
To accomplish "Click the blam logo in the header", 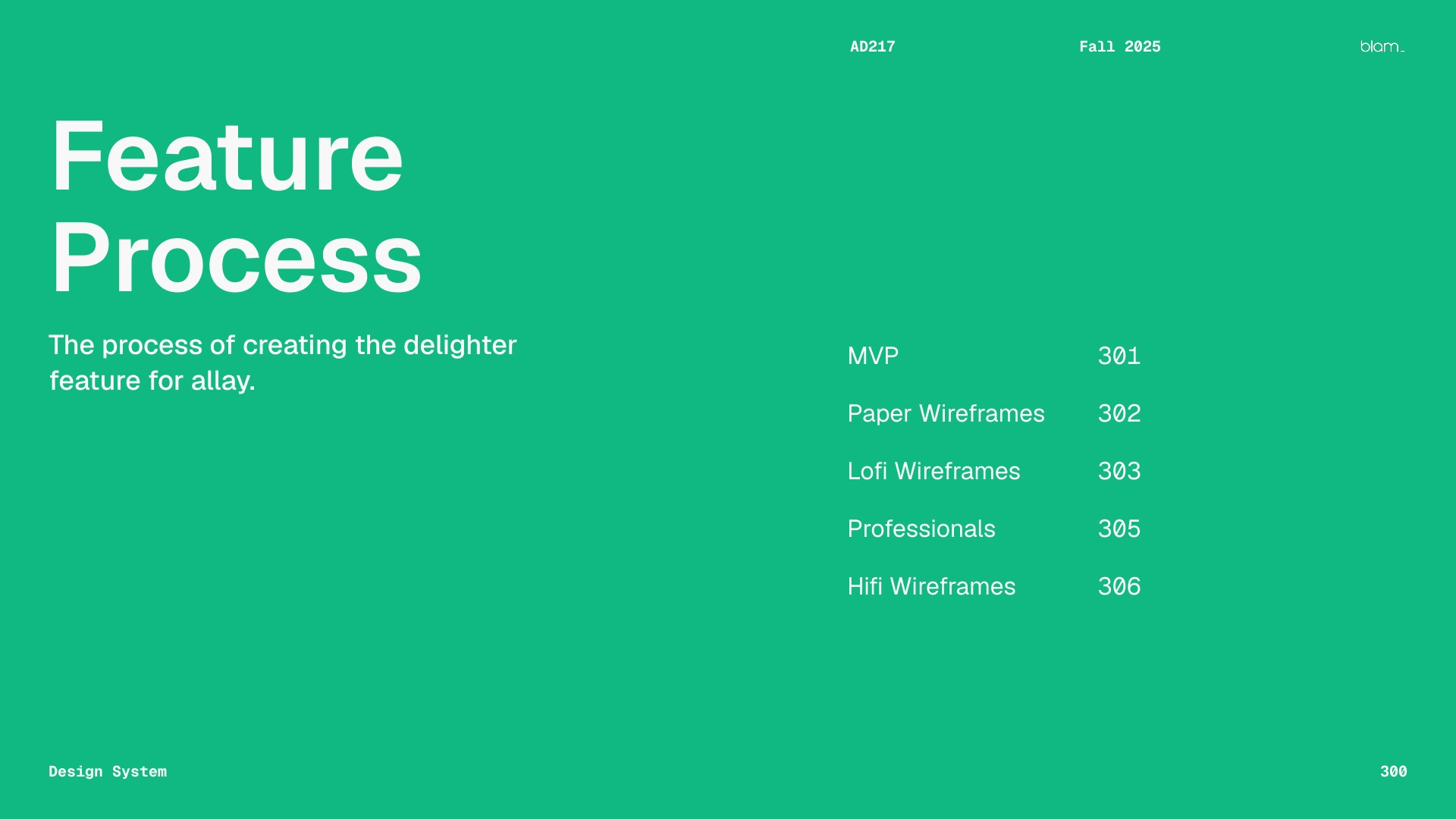I will coord(1382,47).
